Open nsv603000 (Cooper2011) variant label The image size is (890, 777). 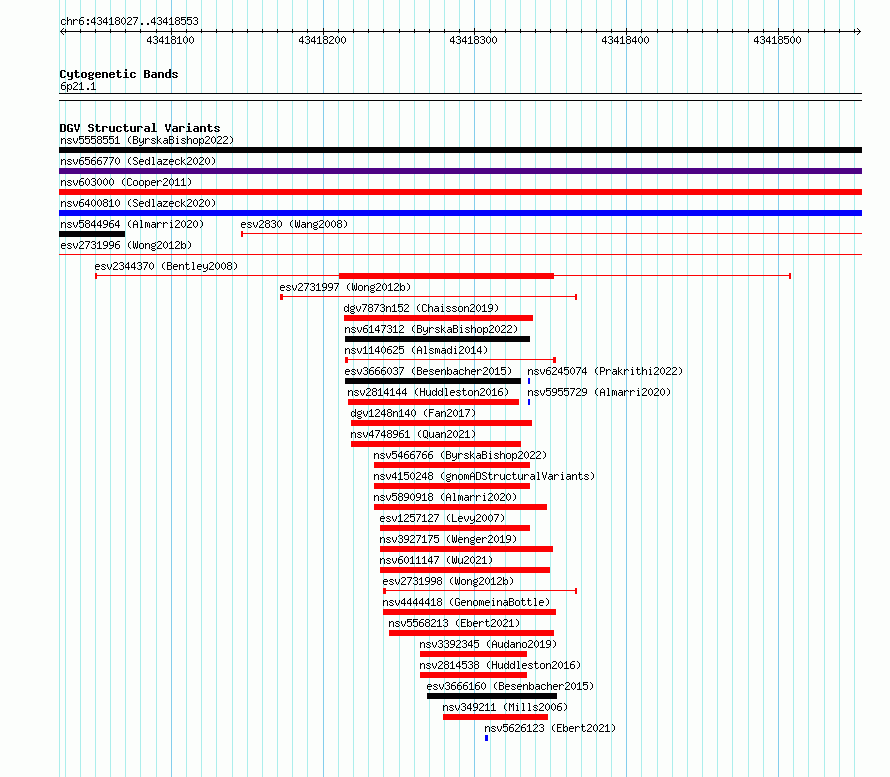point(126,182)
